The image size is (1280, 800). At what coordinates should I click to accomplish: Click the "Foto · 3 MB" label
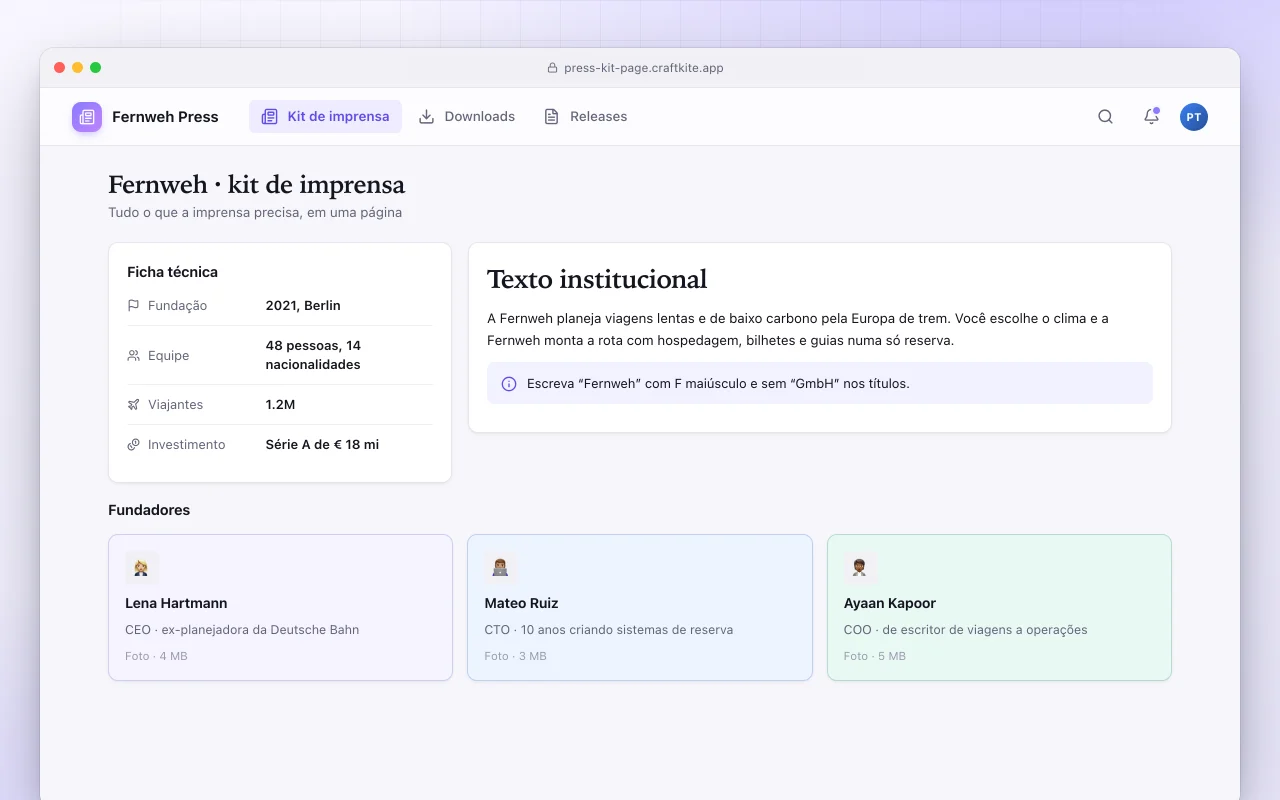(515, 656)
